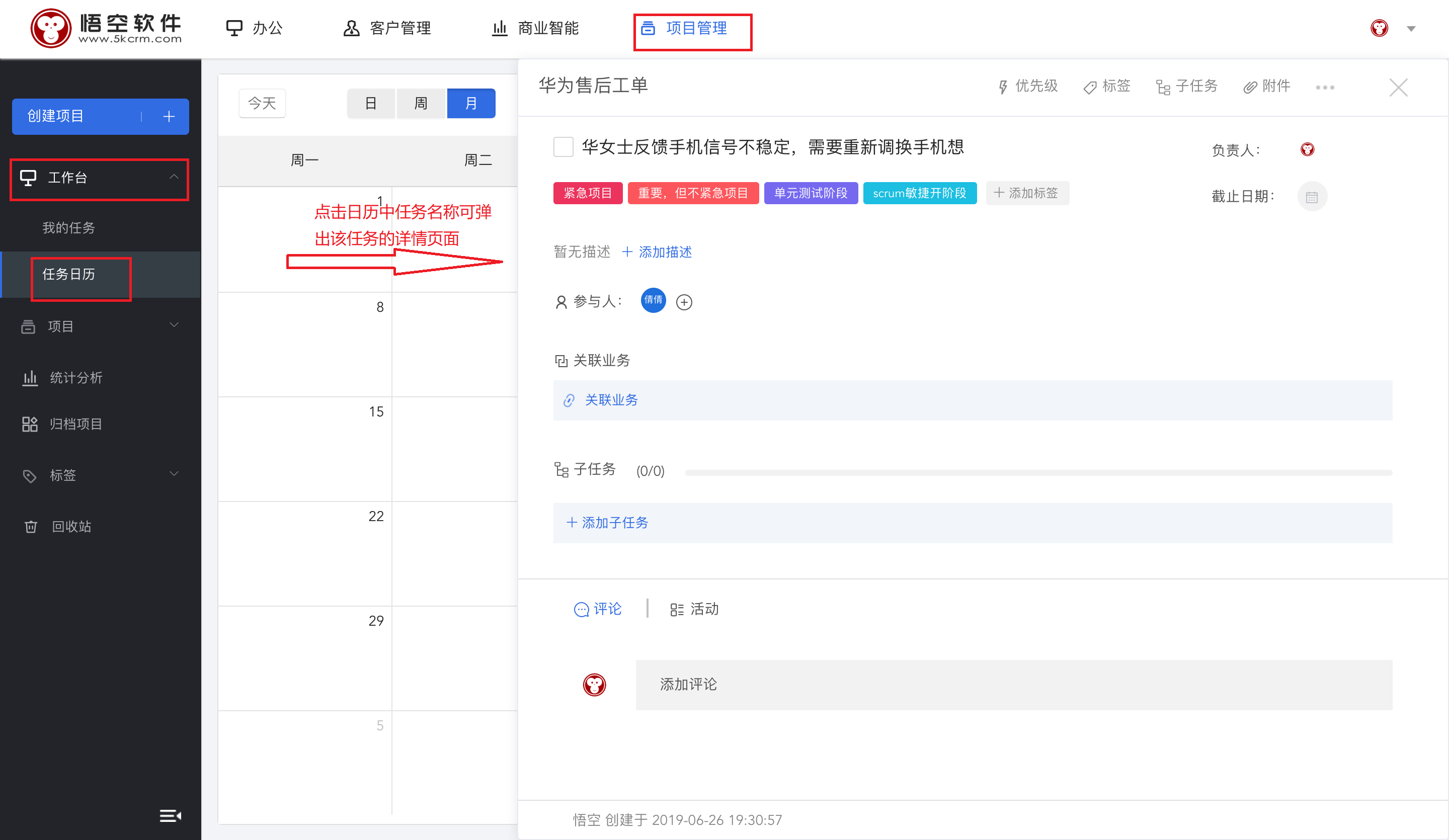Open the 商业智能 module
Screen dimensions: 1449x840
pyautogui.click(x=535, y=28)
